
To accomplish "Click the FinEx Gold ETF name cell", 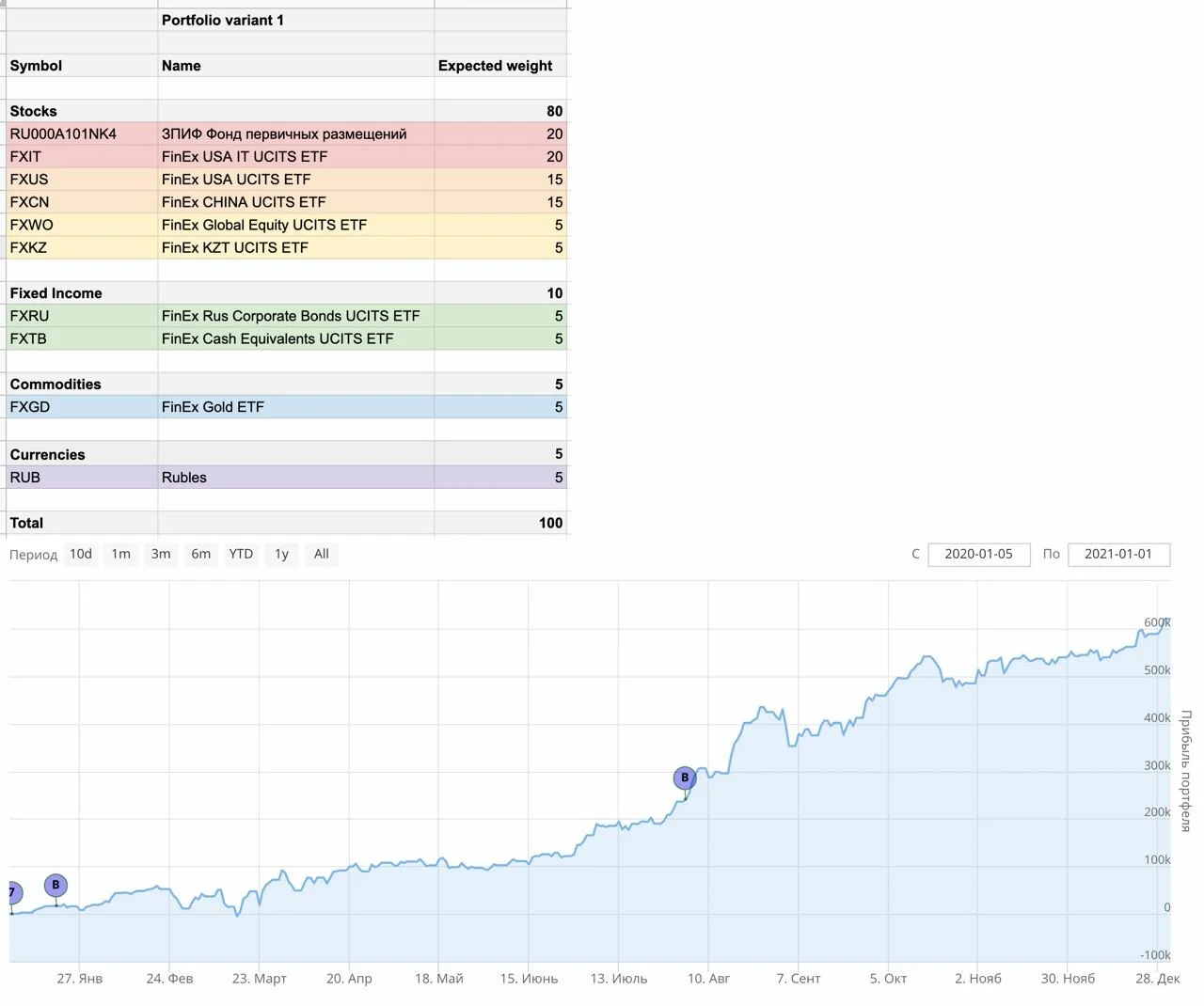I will click(295, 407).
